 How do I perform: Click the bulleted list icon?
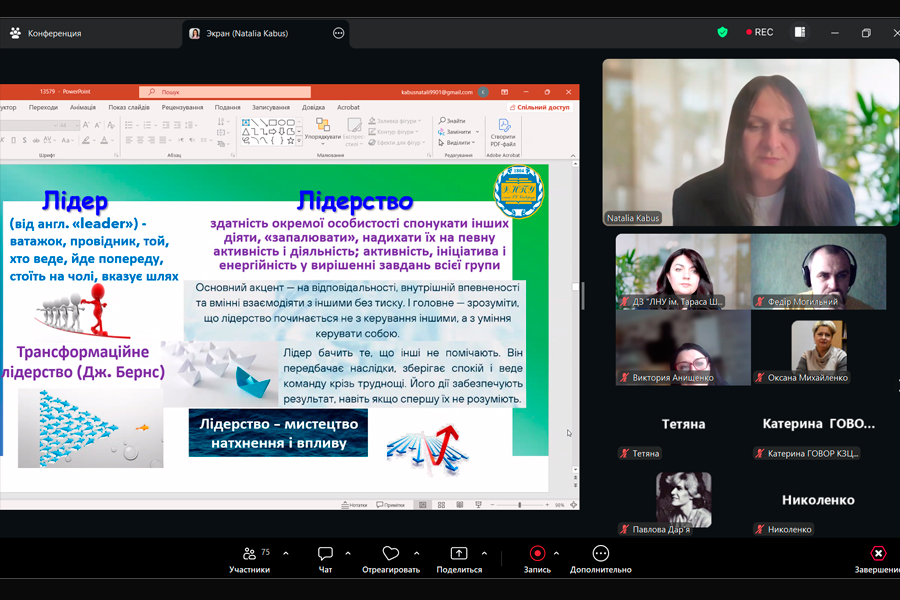pos(129,125)
